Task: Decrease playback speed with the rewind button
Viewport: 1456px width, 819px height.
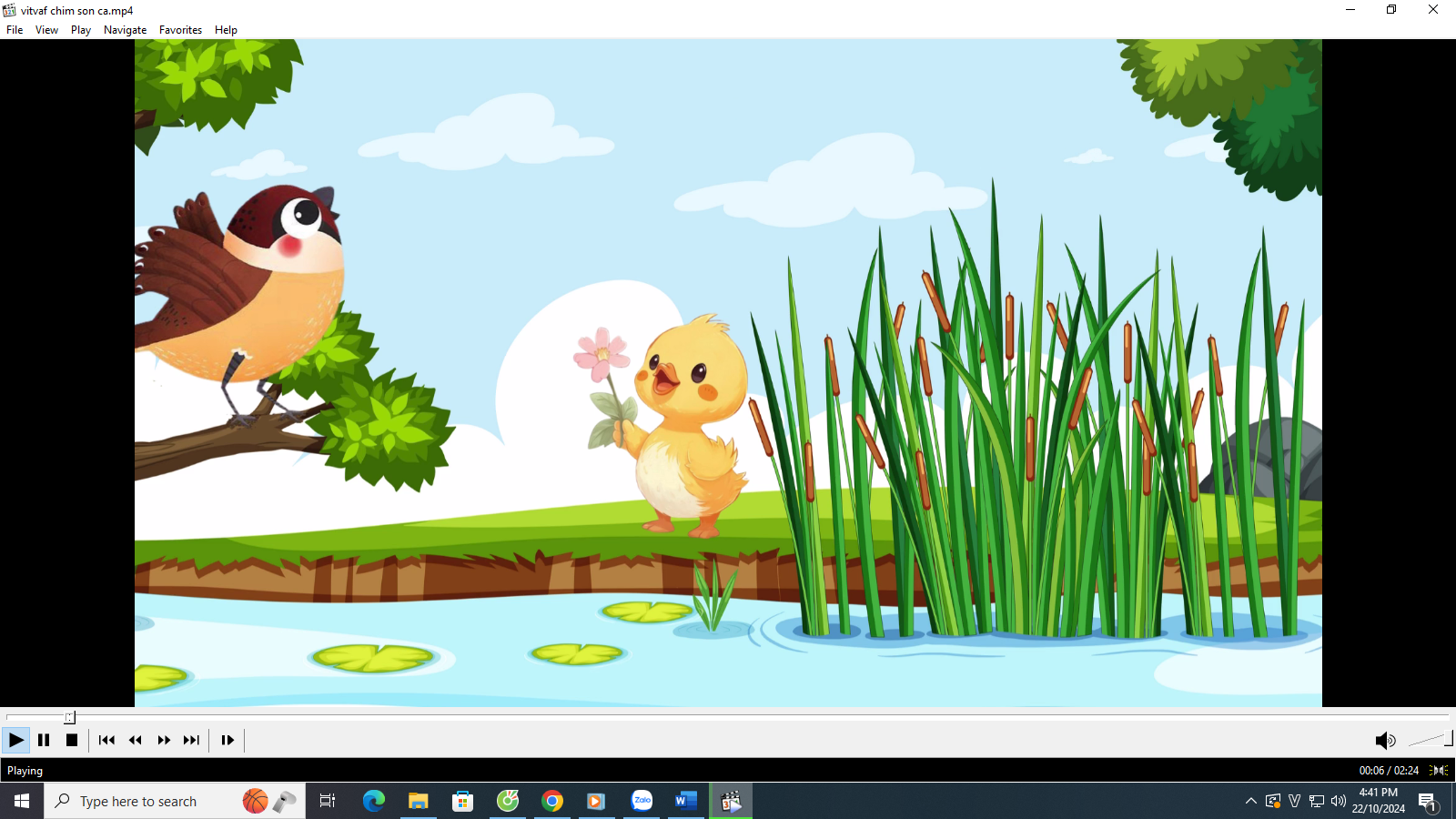Action: [135, 740]
